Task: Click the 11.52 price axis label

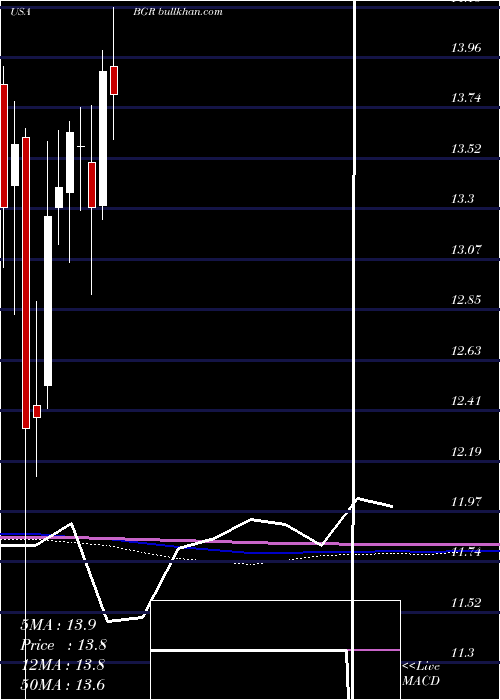Action: tap(466, 603)
